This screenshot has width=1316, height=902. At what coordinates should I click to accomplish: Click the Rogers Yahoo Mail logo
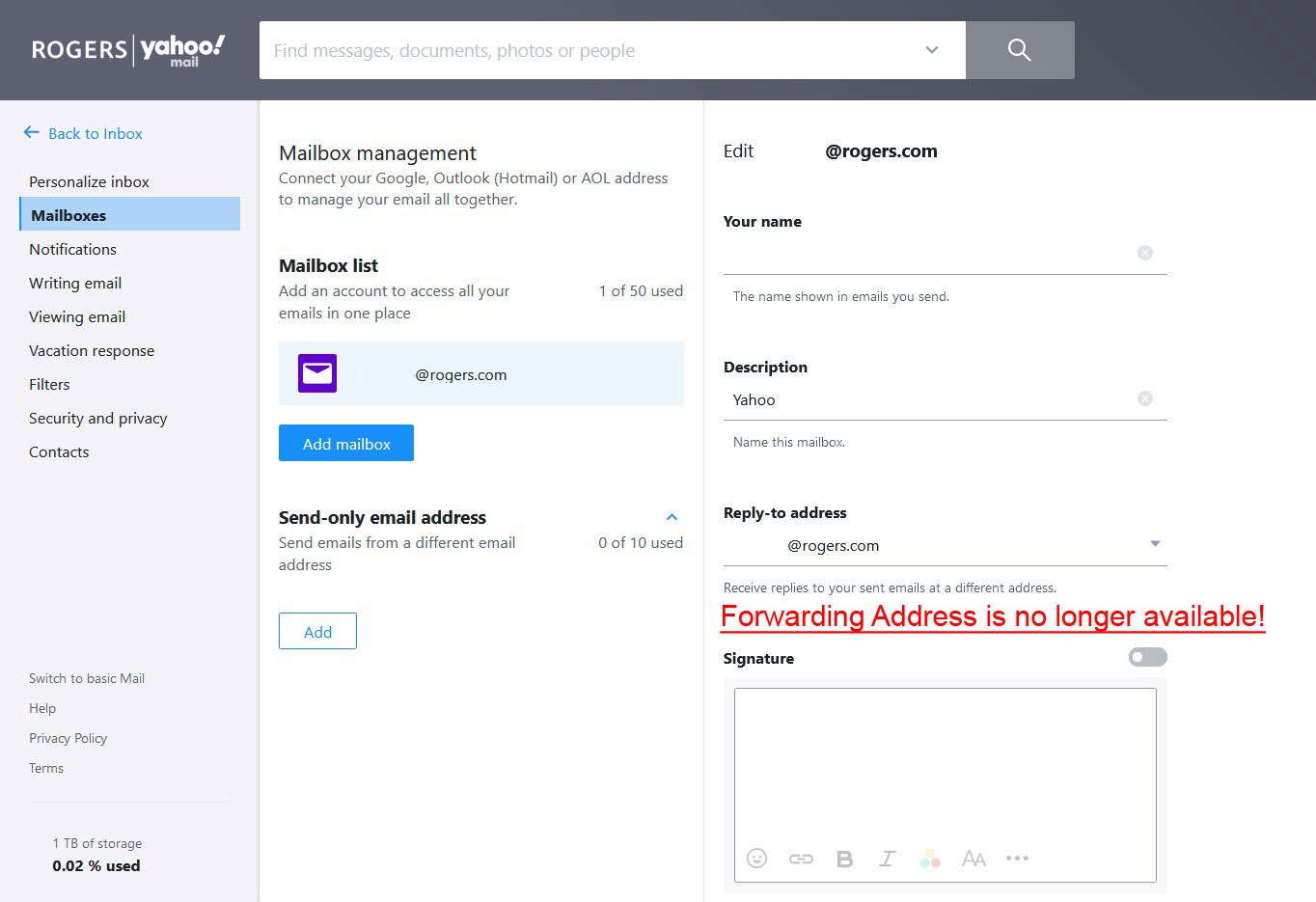pyautogui.click(x=128, y=50)
